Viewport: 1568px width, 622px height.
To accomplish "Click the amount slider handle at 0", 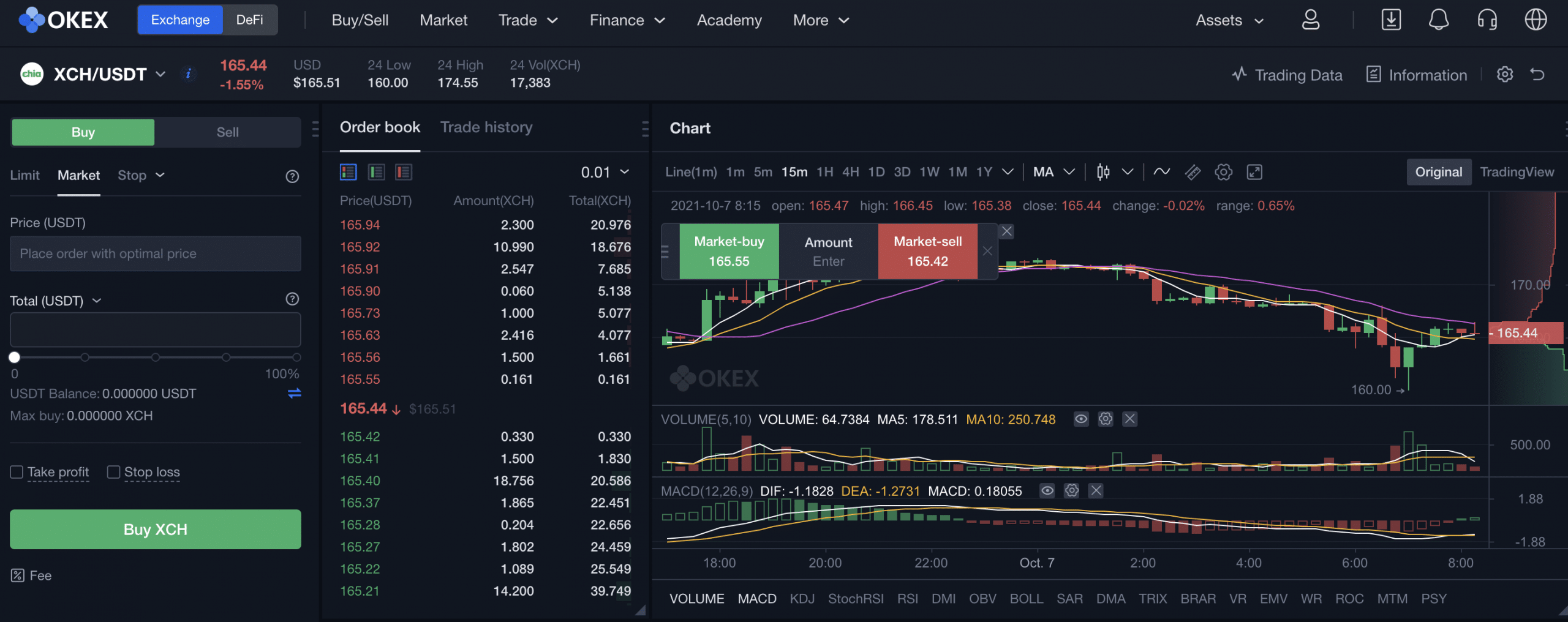I will coord(14,357).
